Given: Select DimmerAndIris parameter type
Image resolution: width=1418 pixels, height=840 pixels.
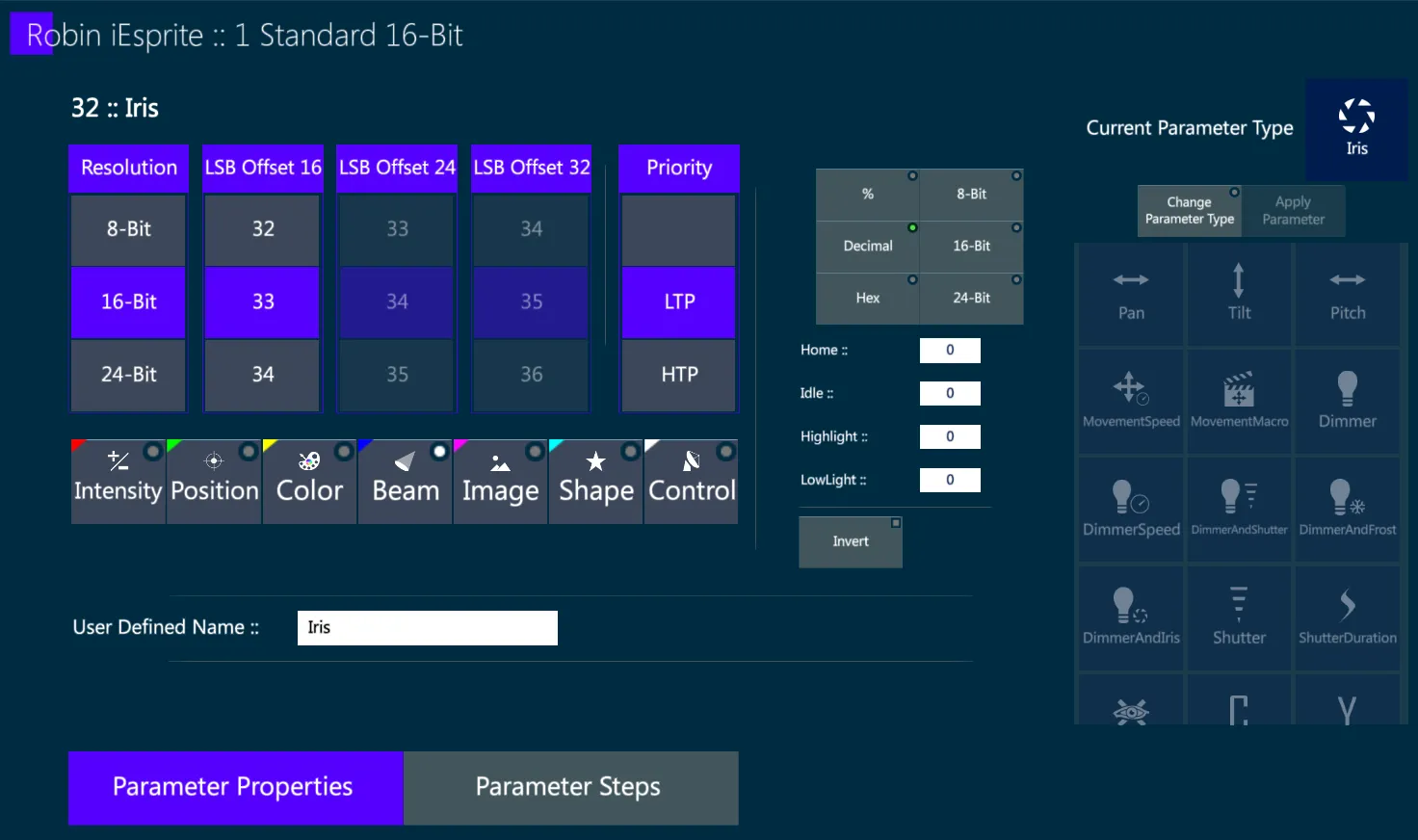Looking at the screenshot, I should pos(1131,617).
